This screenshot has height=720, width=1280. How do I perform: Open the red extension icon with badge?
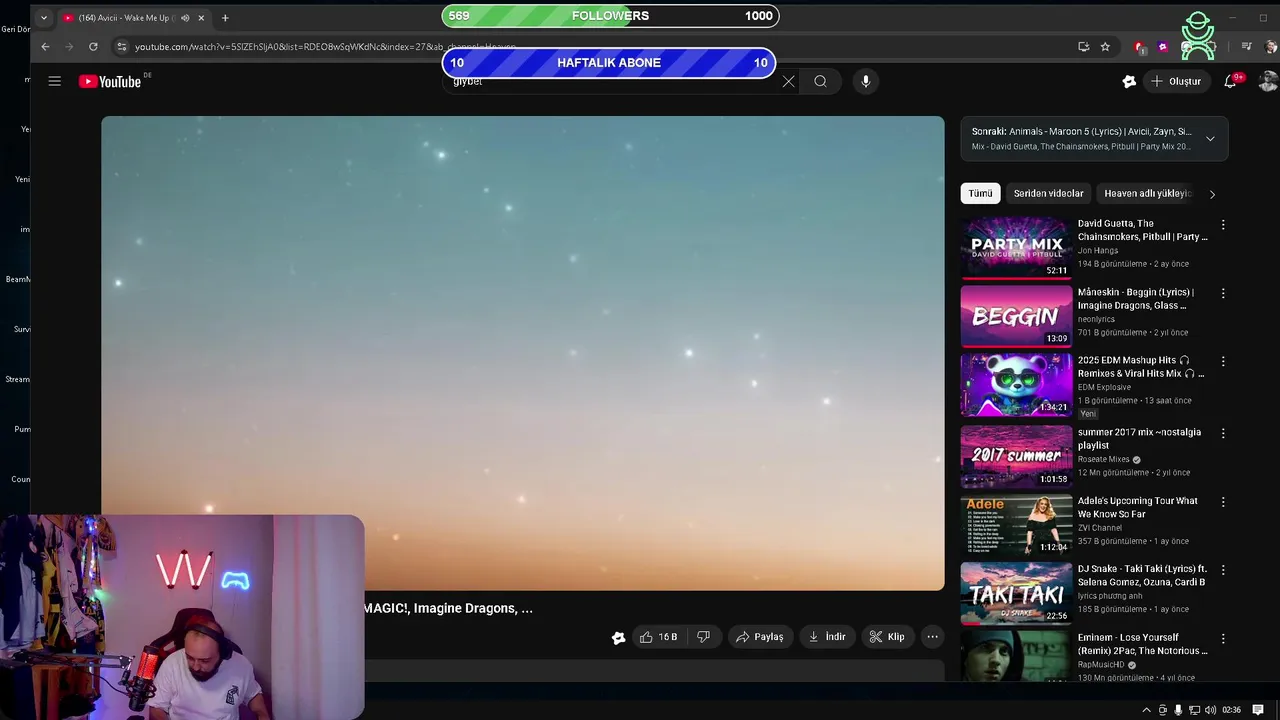(x=1140, y=47)
